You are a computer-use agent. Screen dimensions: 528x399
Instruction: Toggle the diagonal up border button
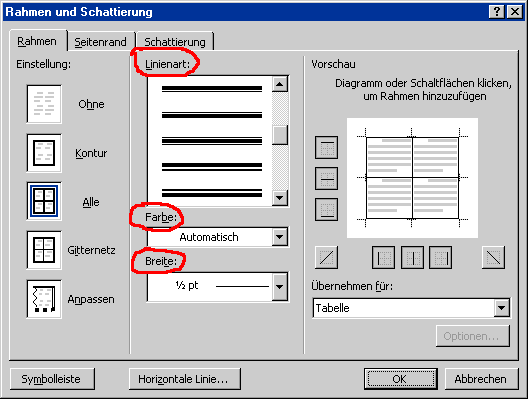tap(326, 258)
